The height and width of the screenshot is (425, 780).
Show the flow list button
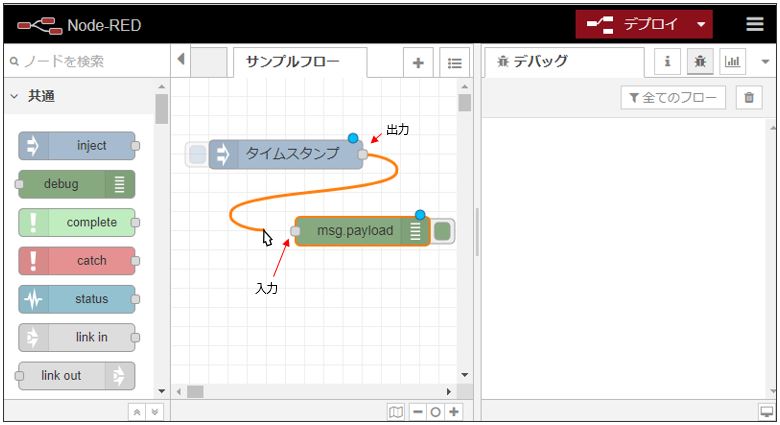click(454, 62)
